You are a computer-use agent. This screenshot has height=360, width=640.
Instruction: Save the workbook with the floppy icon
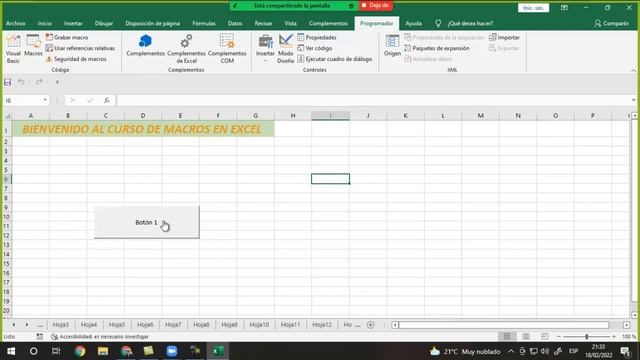click(x=8, y=82)
